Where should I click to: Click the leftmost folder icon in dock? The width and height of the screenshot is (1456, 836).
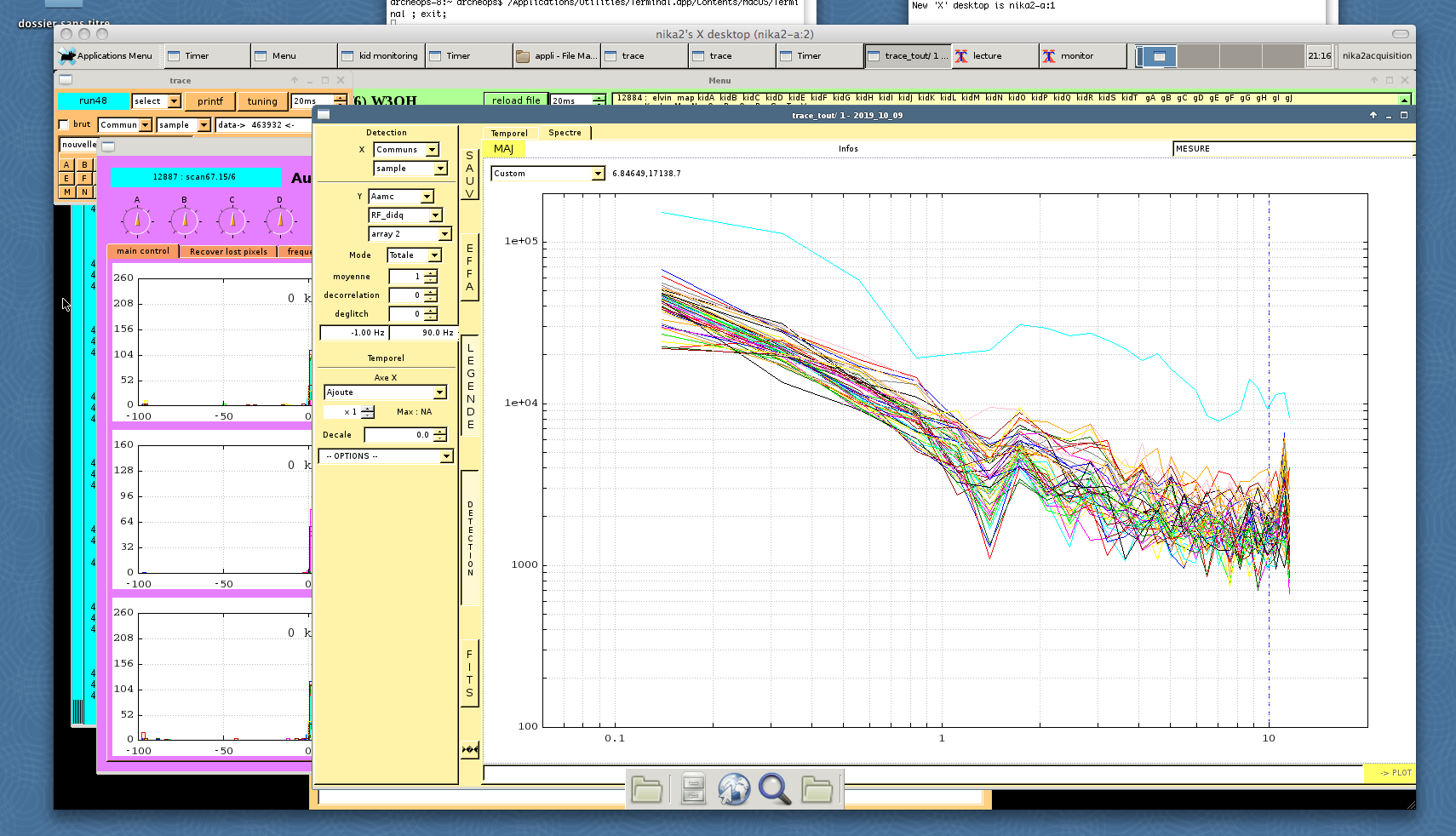[x=646, y=789]
